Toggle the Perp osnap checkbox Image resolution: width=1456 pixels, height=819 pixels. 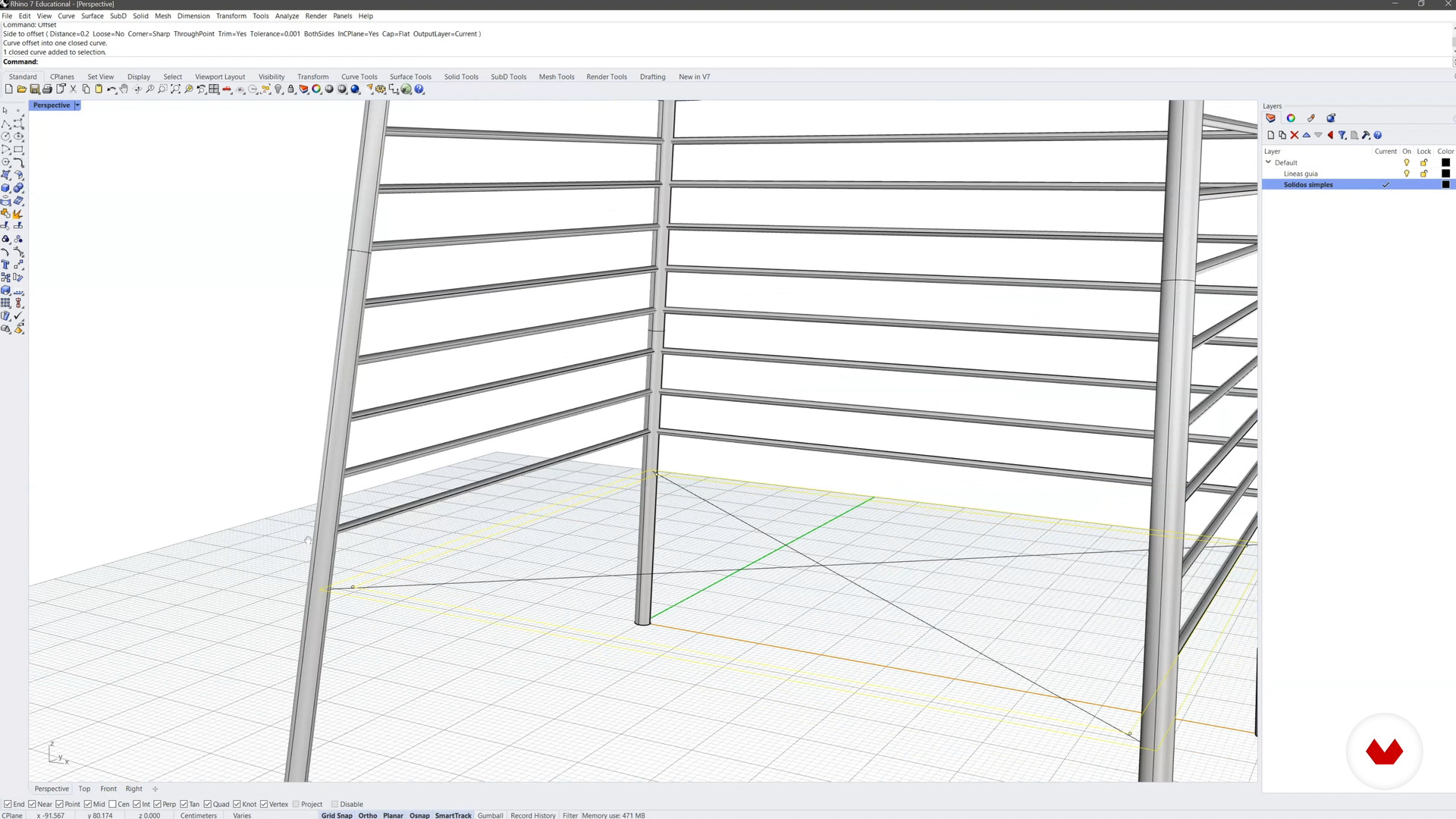pyautogui.click(x=158, y=804)
